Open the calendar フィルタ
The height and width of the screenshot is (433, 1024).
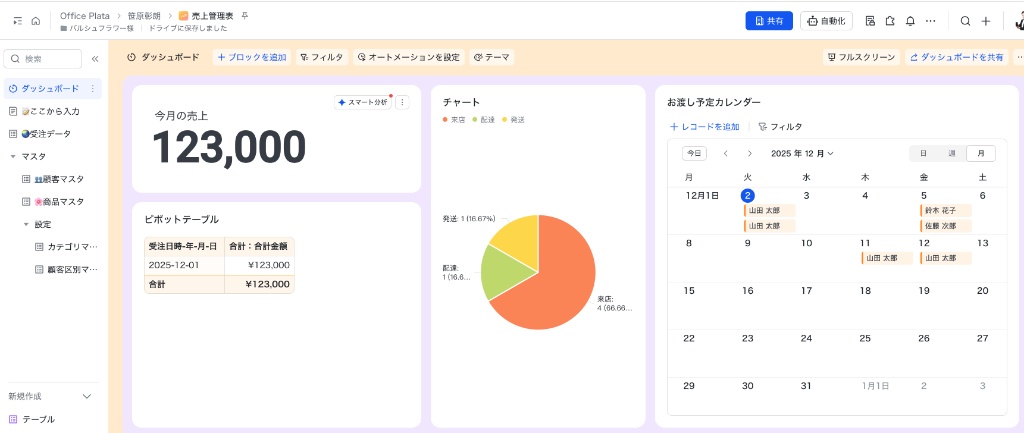(780, 127)
